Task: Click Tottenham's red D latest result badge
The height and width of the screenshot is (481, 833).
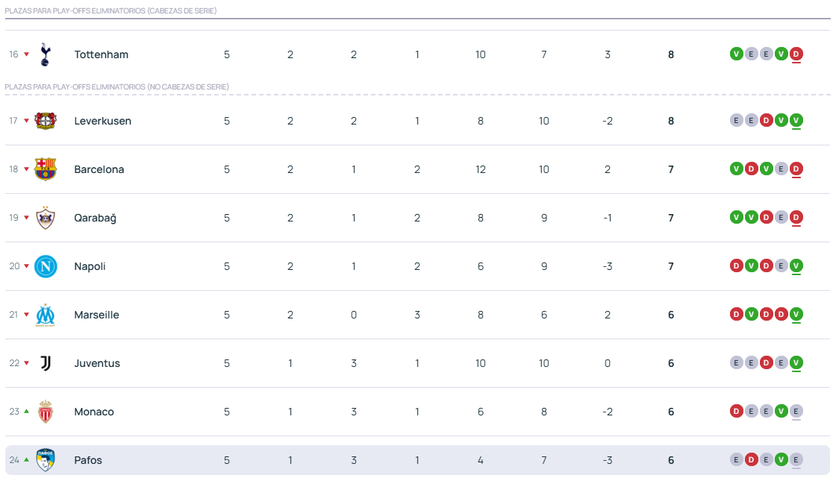Action: click(x=796, y=54)
